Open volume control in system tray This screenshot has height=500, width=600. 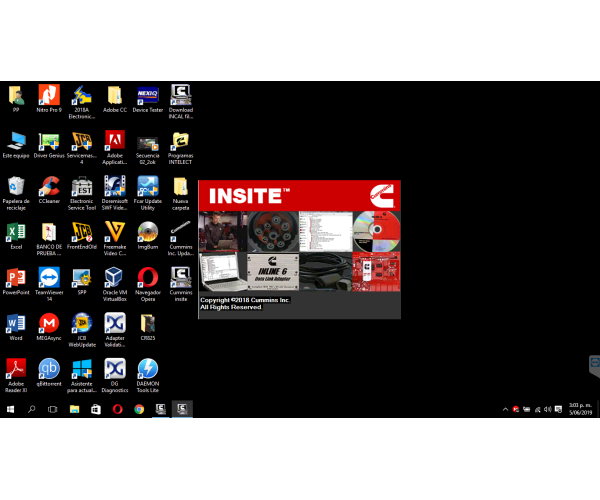(548, 409)
